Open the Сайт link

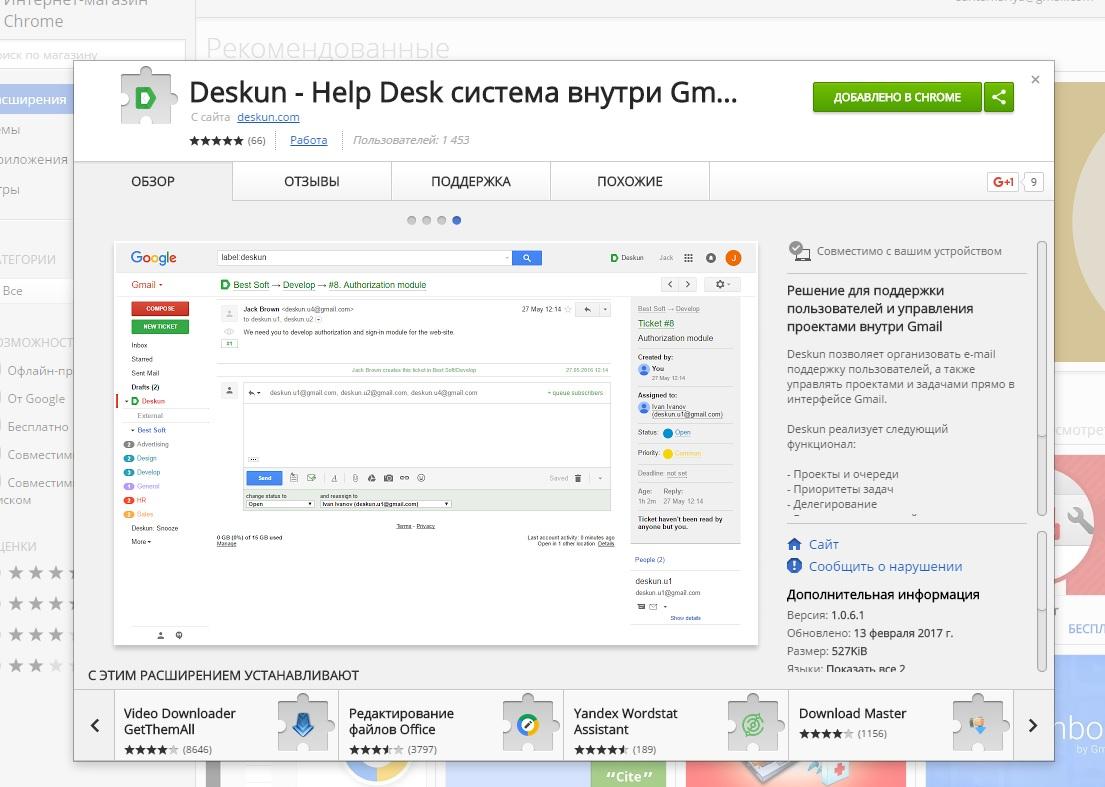pos(823,544)
